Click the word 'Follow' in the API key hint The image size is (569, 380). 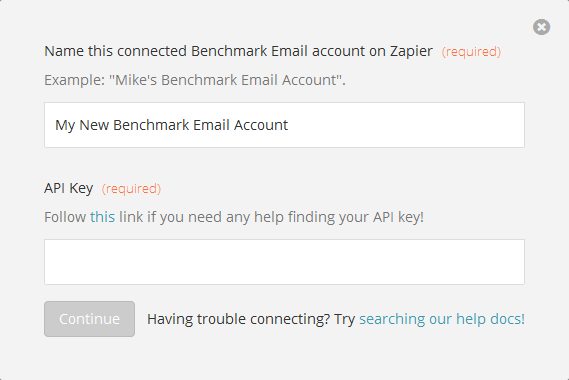click(x=65, y=217)
